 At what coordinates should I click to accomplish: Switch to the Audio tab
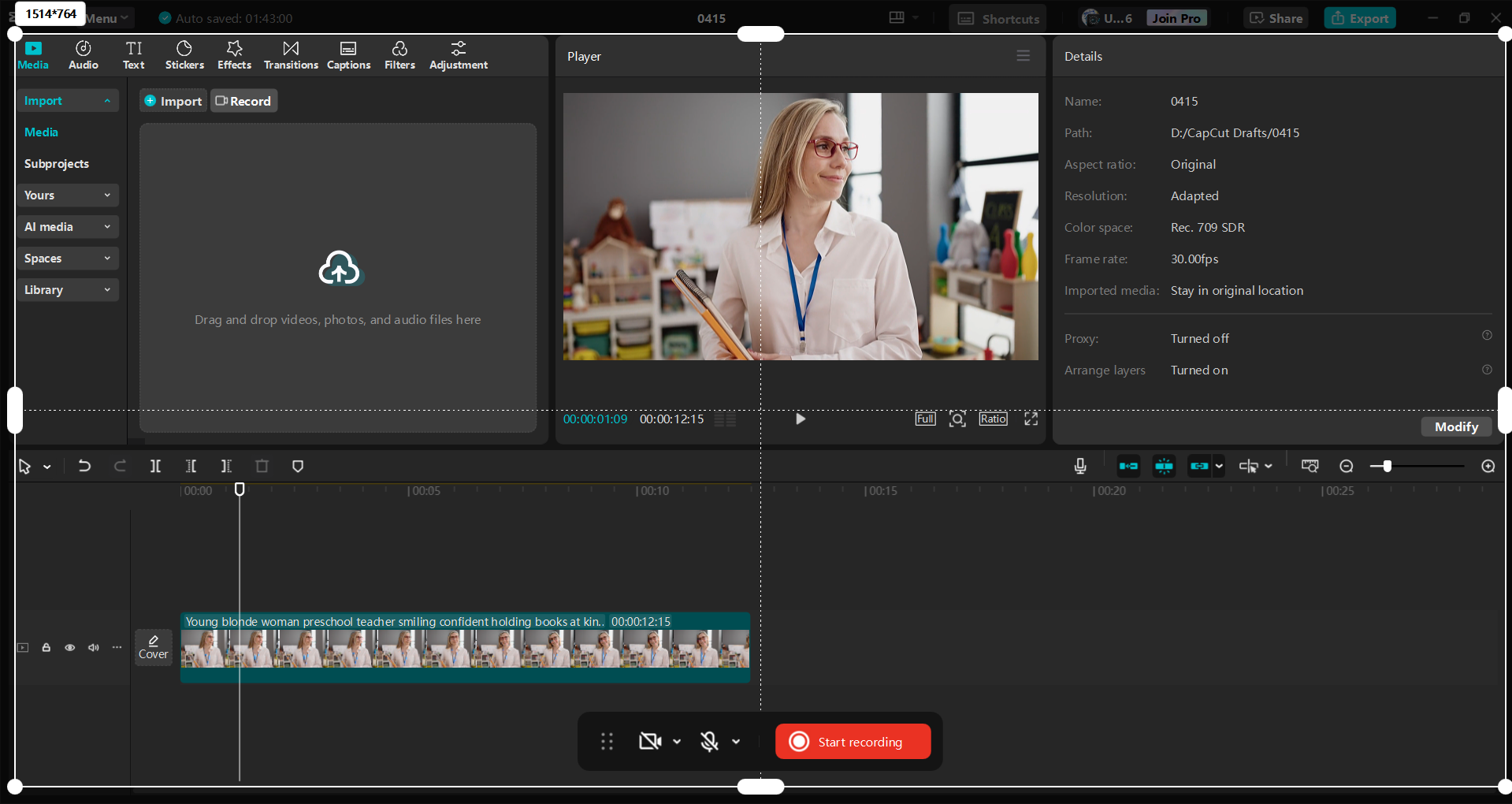[x=82, y=54]
